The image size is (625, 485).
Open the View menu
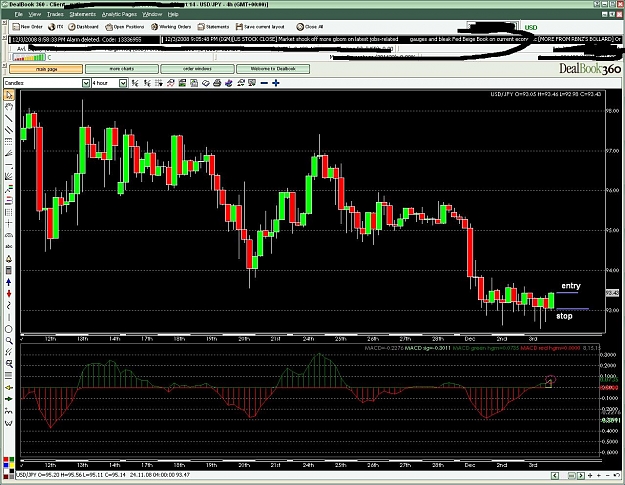point(35,14)
